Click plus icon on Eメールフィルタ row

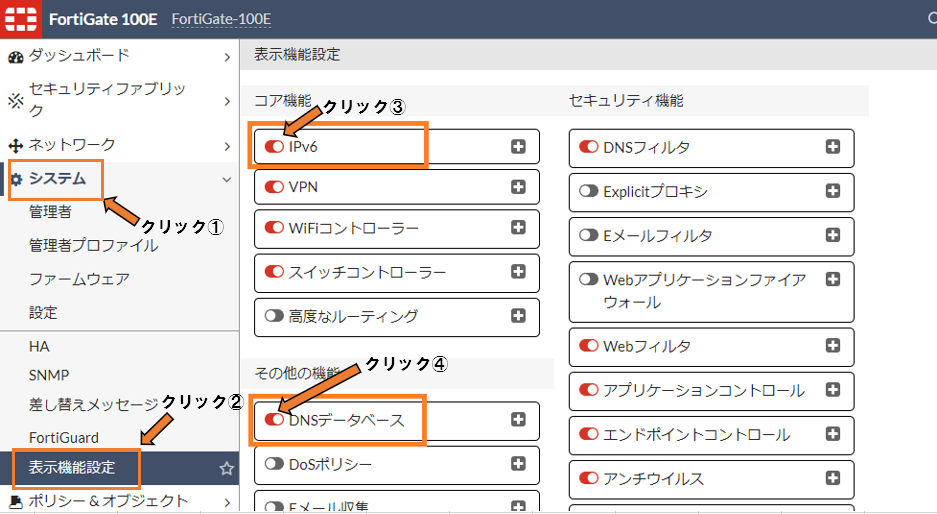point(832,235)
